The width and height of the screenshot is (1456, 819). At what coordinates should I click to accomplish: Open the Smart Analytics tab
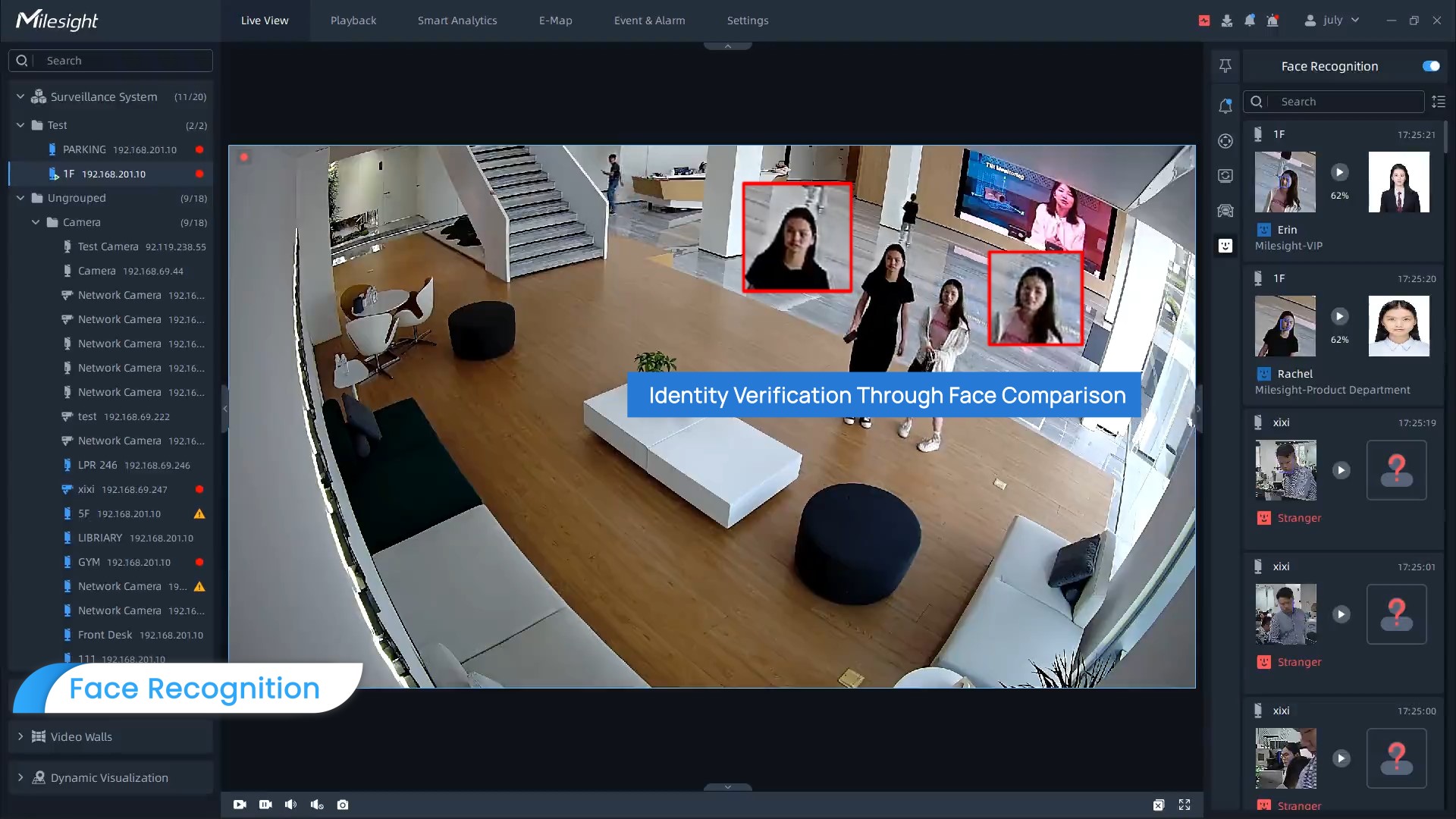457,20
